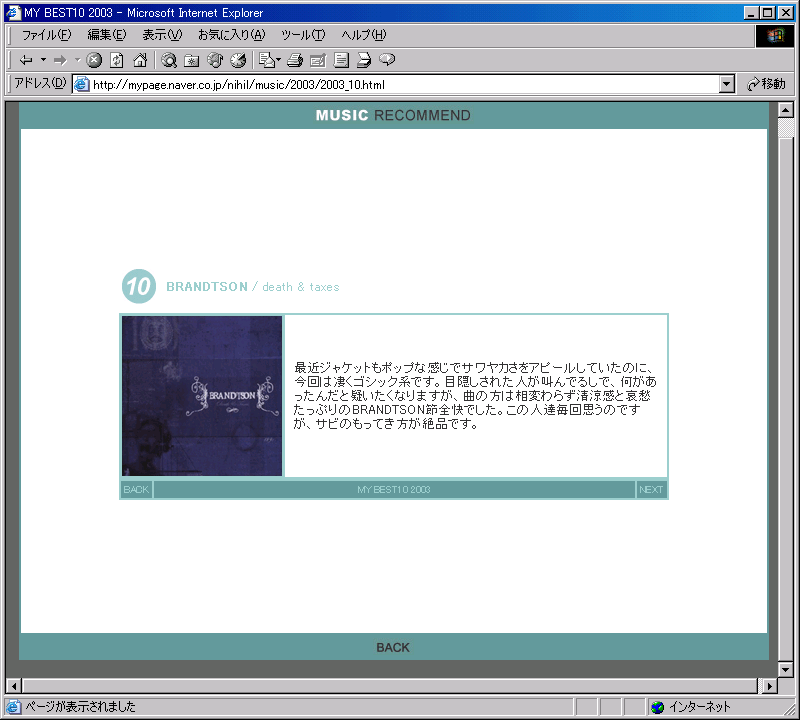Image resolution: width=800 pixels, height=720 pixels.
Task: Open the Favorites pane from the toolbar
Action: pyautogui.click(x=191, y=60)
